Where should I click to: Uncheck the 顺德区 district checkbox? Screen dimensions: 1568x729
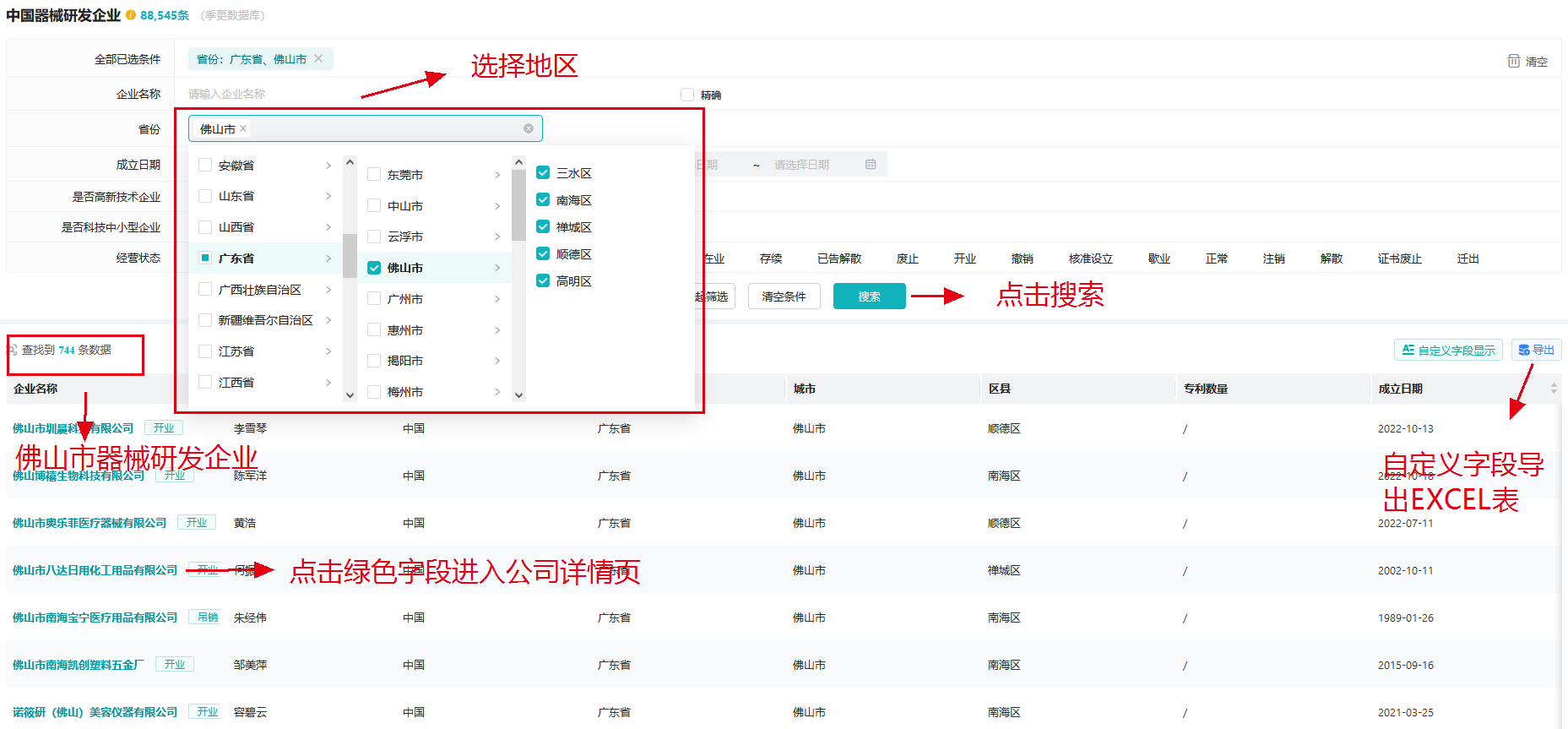pyautogui.click(x=543, y=254)
